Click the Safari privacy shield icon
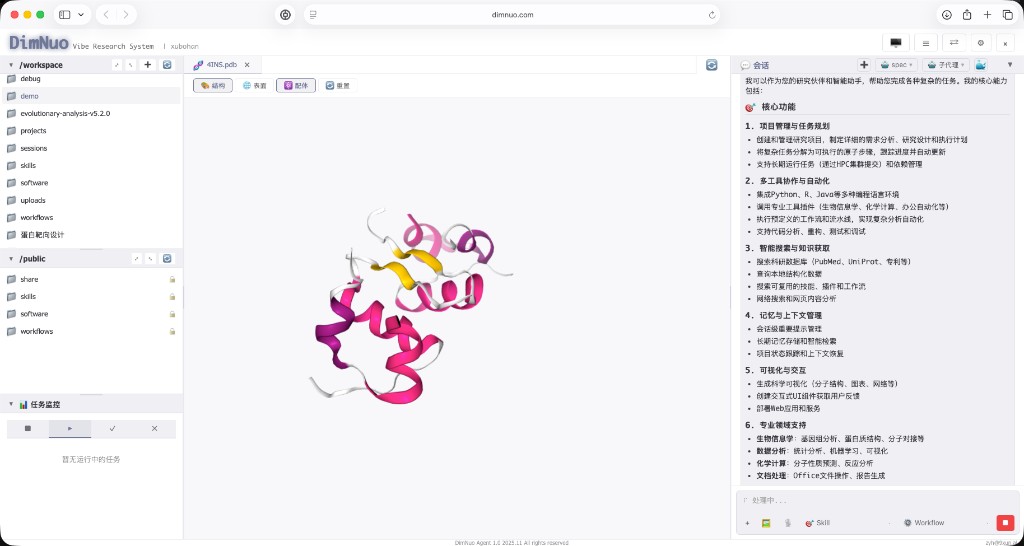 click(x=285, y=14)
